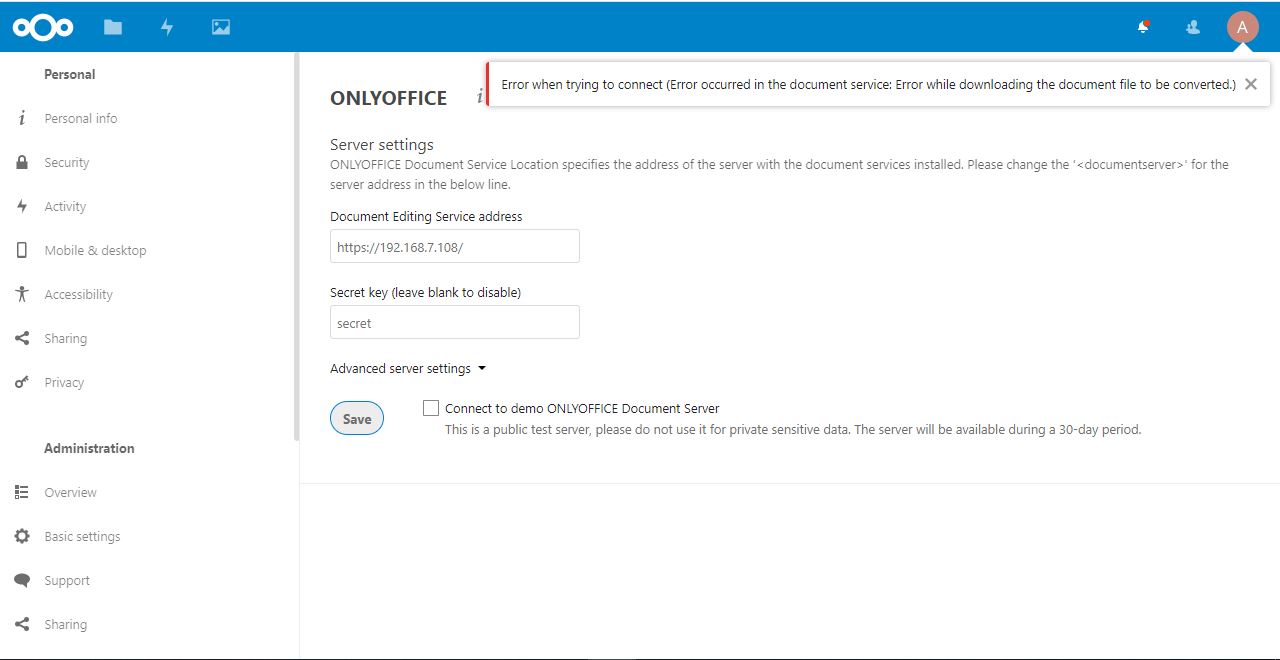Click the Document Editing Service address field
The width and height of the screenshot is (1280, 660).
454,246
